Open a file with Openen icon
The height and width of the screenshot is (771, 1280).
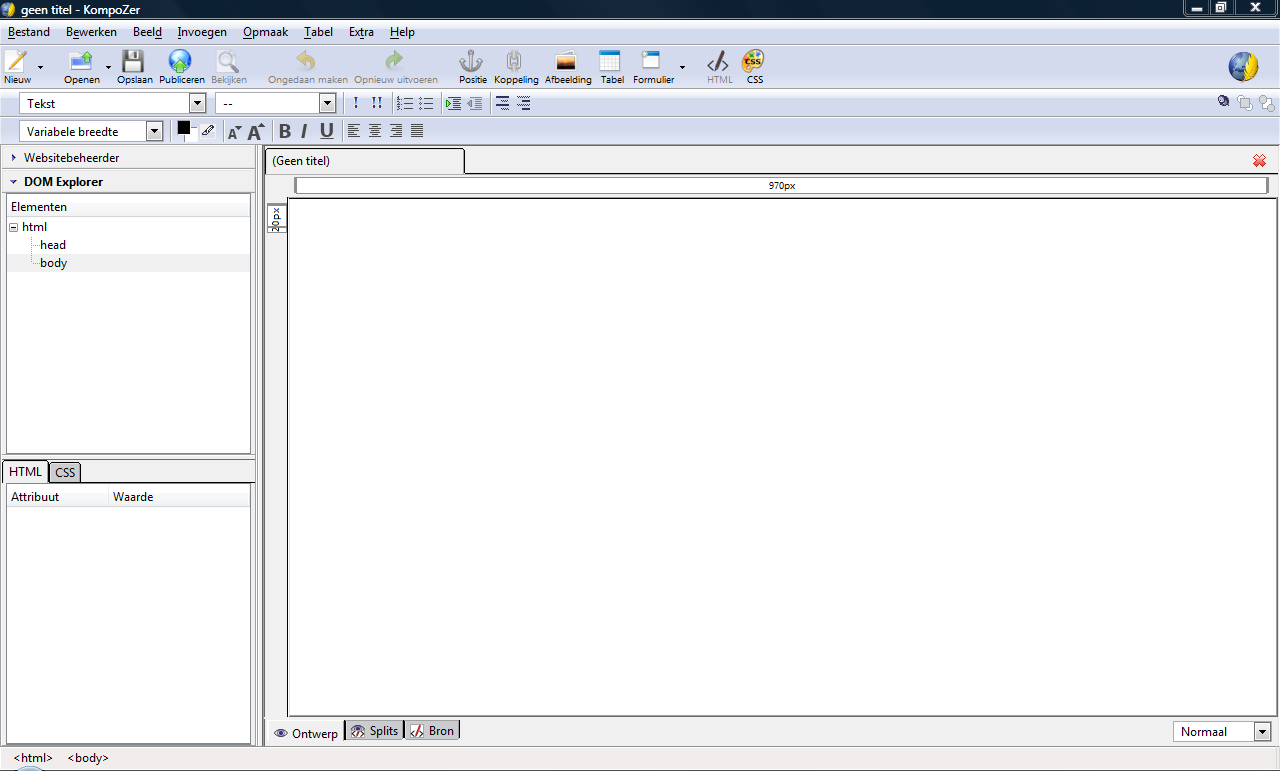pyautogui.click(x=81, y=67)
